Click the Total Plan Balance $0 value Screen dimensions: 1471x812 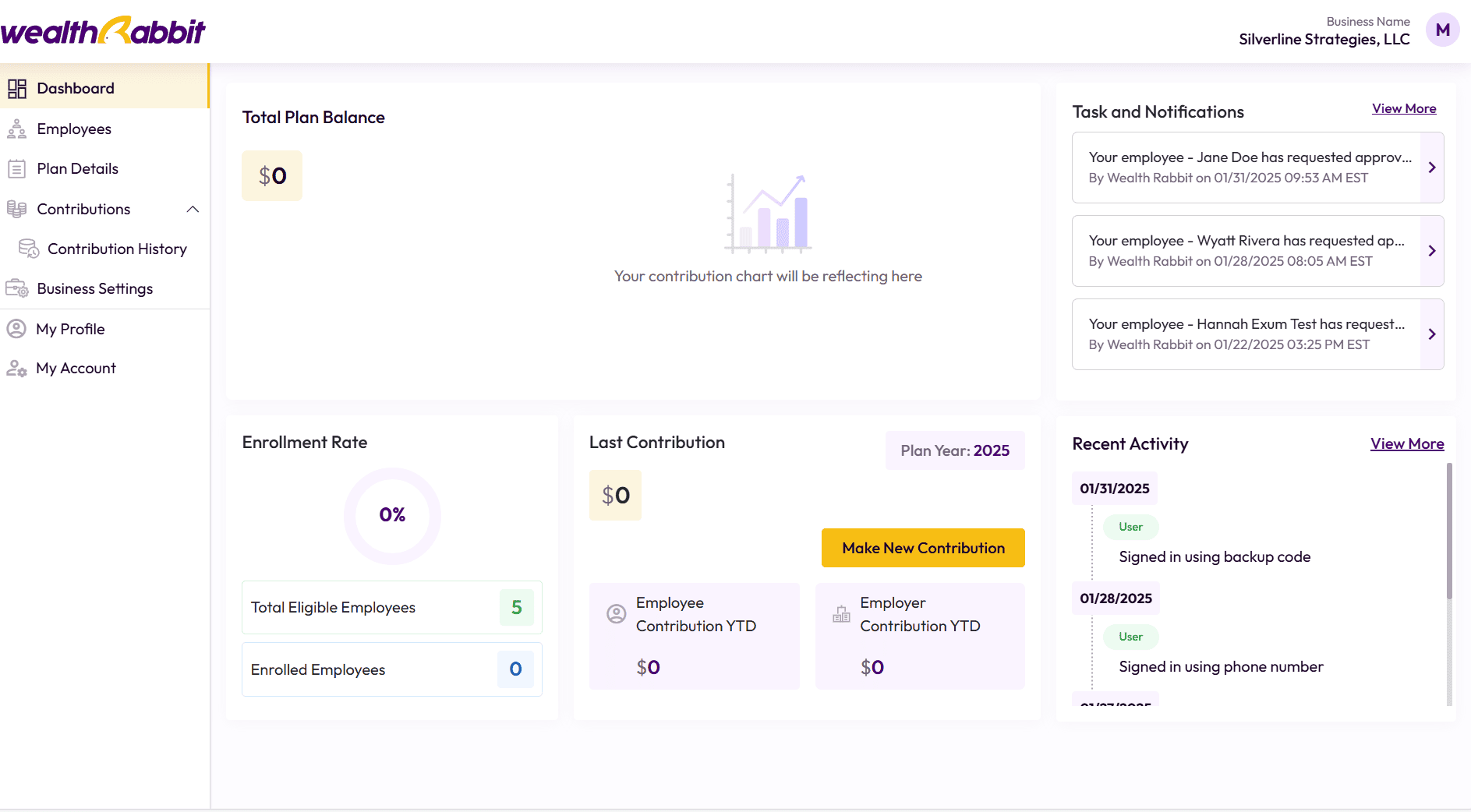click(x=272, y=176)
